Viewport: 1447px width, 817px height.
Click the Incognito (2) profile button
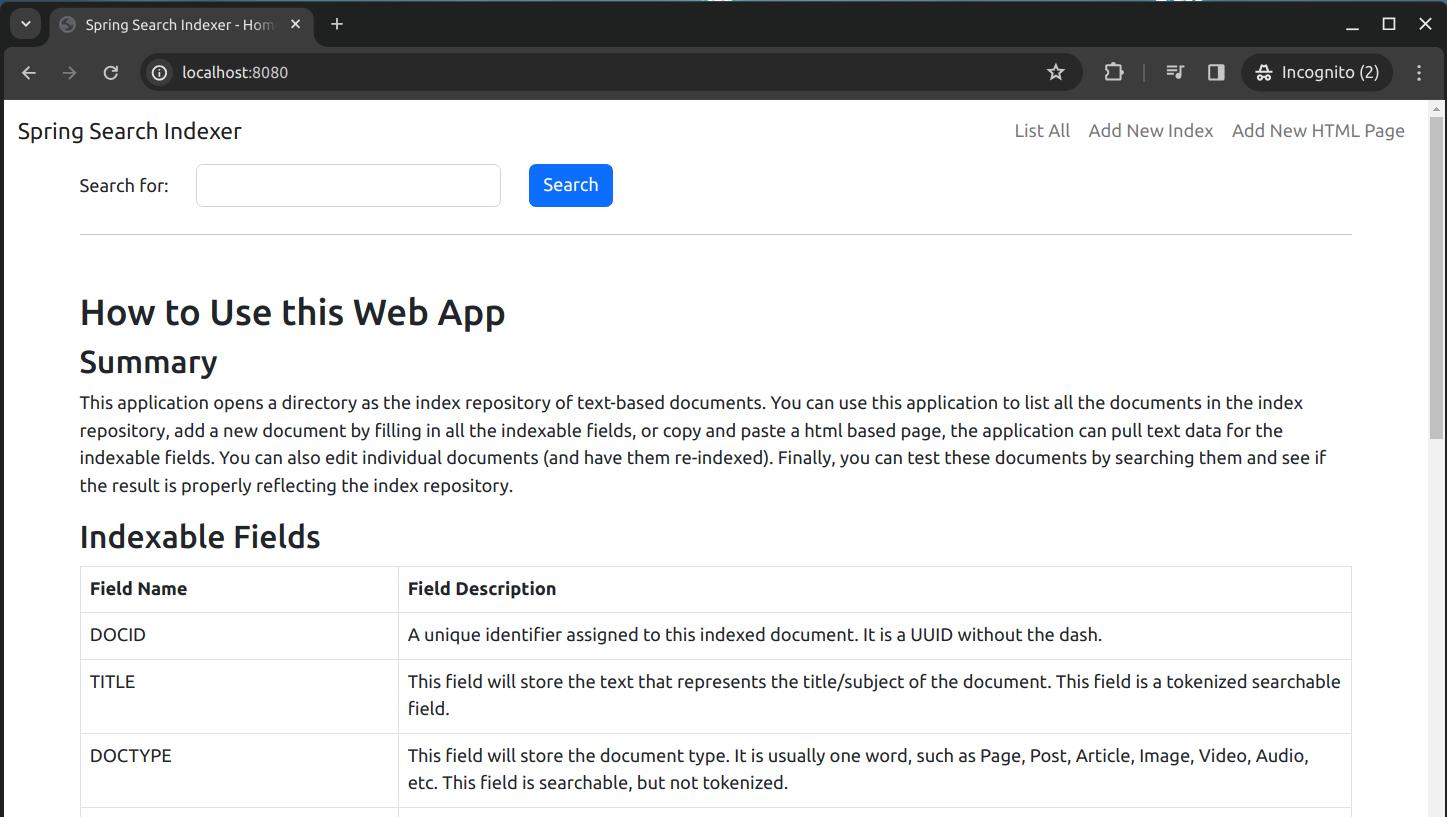pyautogui.click(x=1317, y=72)
